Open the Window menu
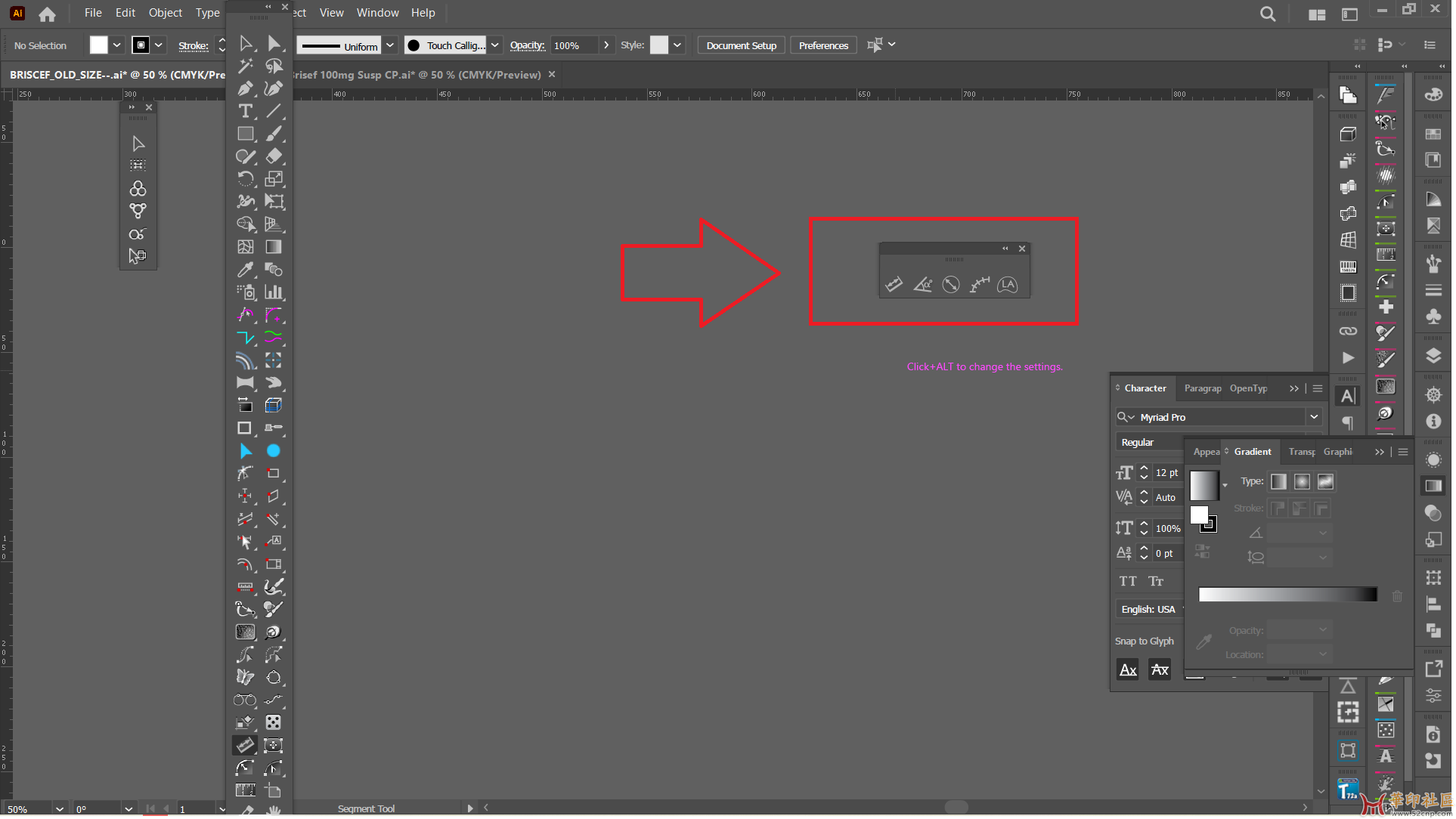This screenshot has width=1456, height=819. tap(379, 13)
